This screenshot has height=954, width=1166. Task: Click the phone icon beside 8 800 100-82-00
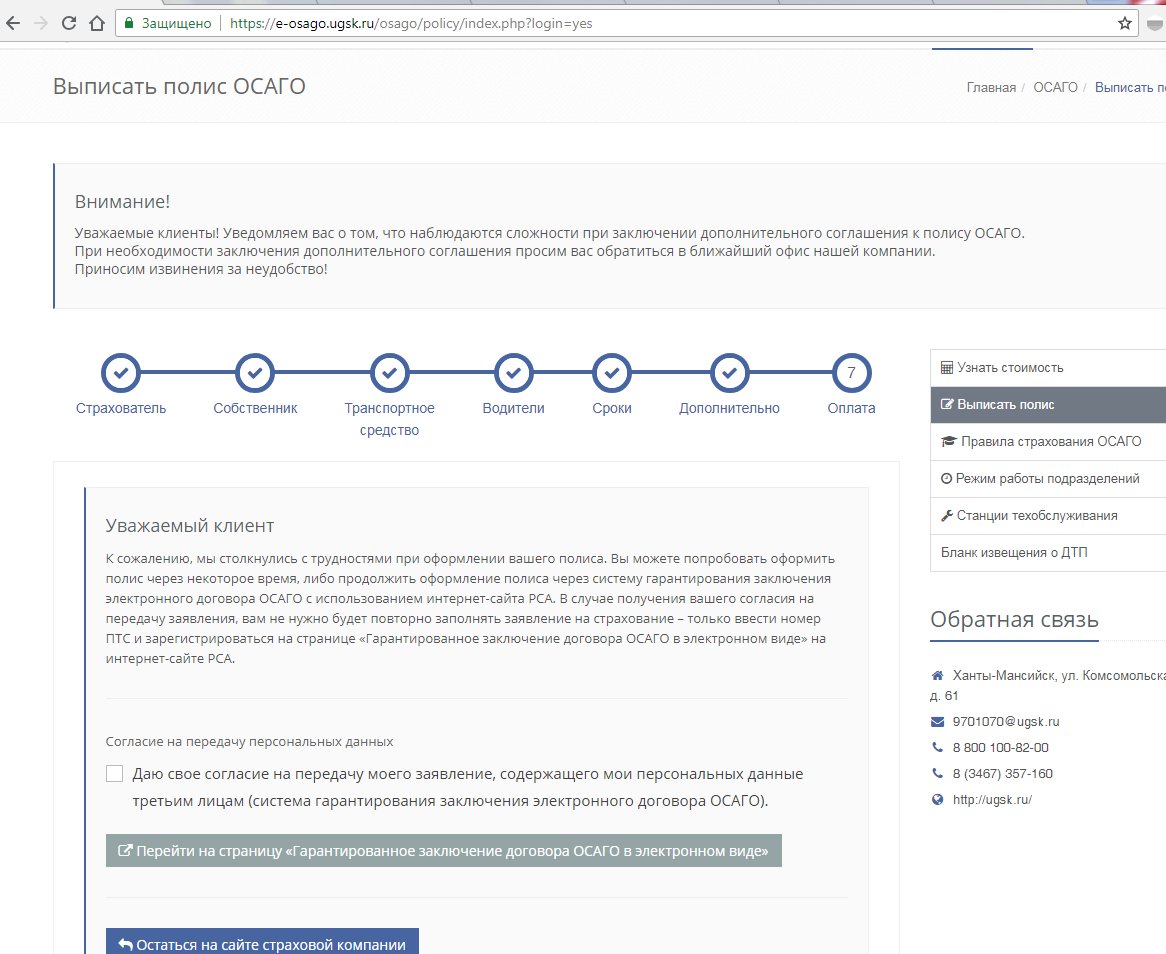pos(938,747)
